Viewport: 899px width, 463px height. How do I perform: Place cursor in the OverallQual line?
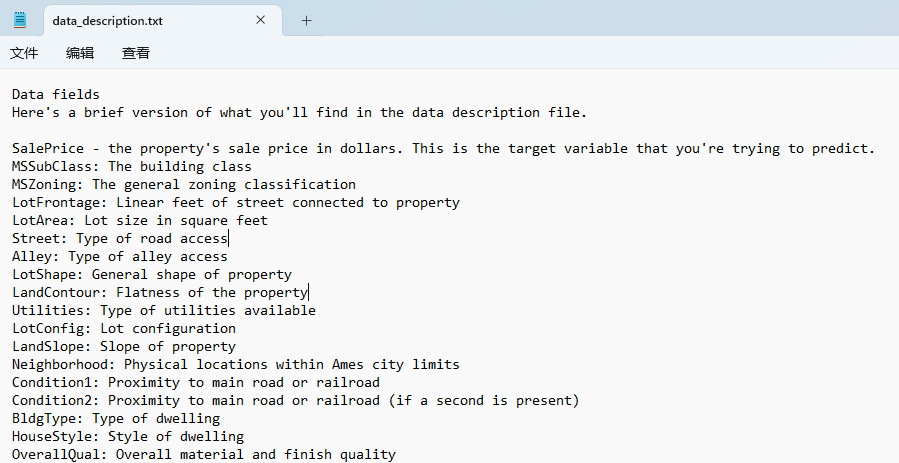click(204, 454)
